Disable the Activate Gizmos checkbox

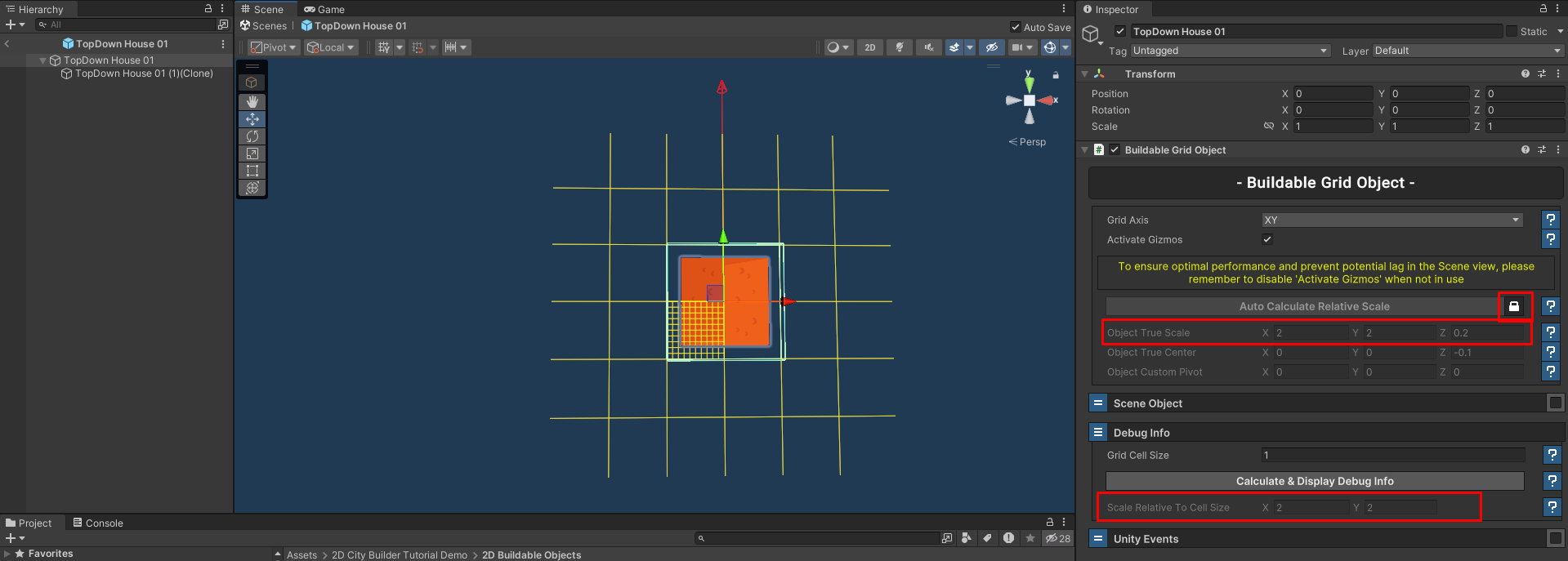(1267, 239)
